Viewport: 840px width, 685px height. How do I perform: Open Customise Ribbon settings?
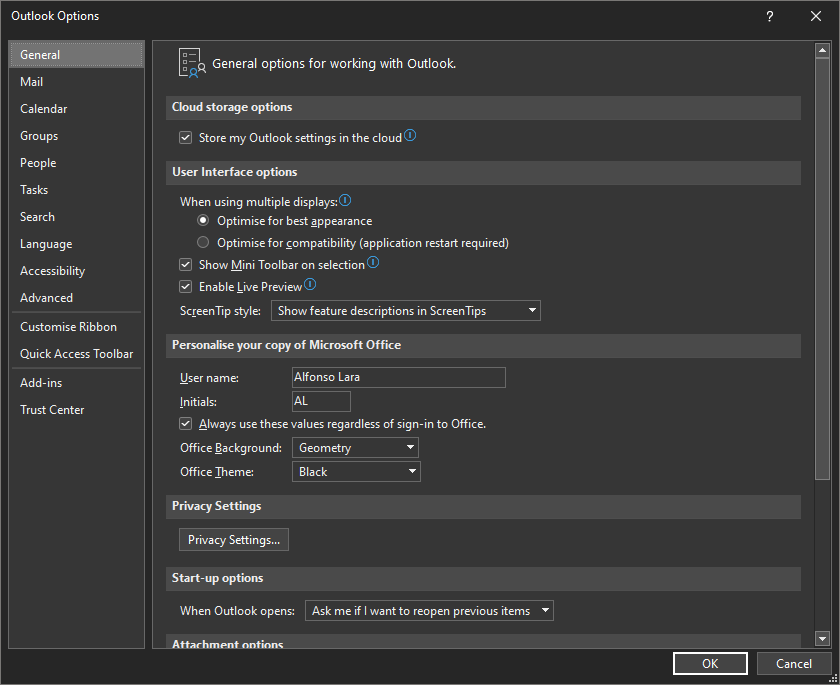(x=77, y=327)
